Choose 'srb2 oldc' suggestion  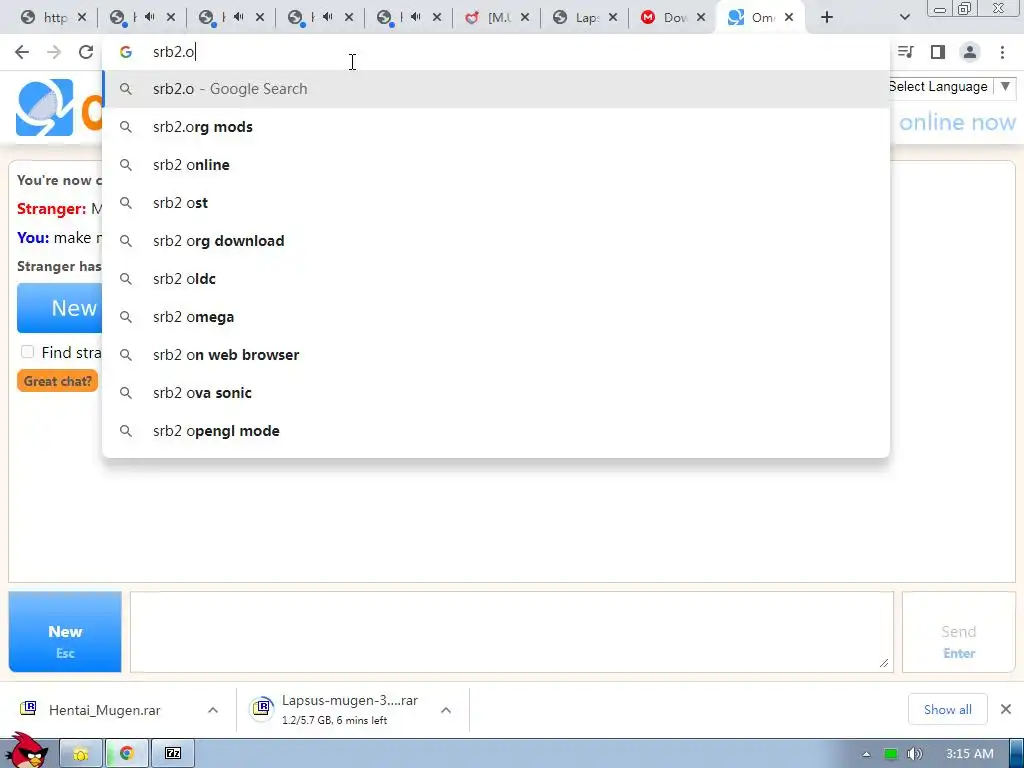tap(496, 279)
